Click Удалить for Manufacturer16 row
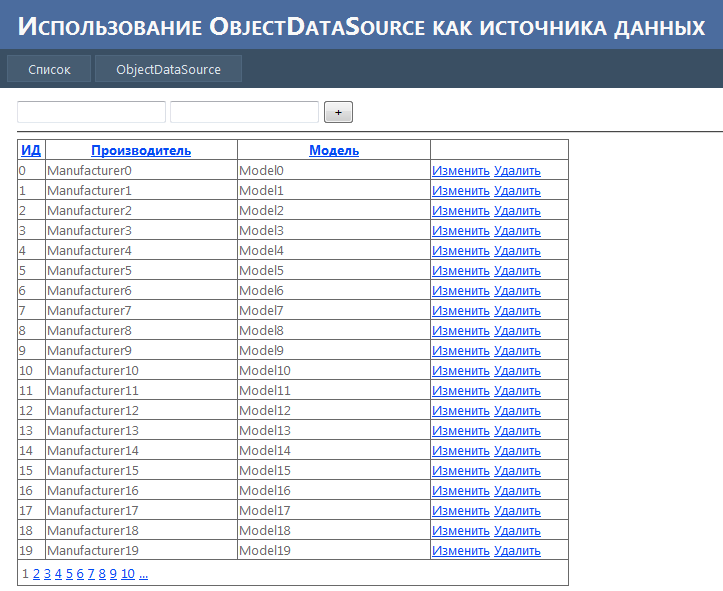Viewport: 723px width, 591px height. [x=517, y=490]
